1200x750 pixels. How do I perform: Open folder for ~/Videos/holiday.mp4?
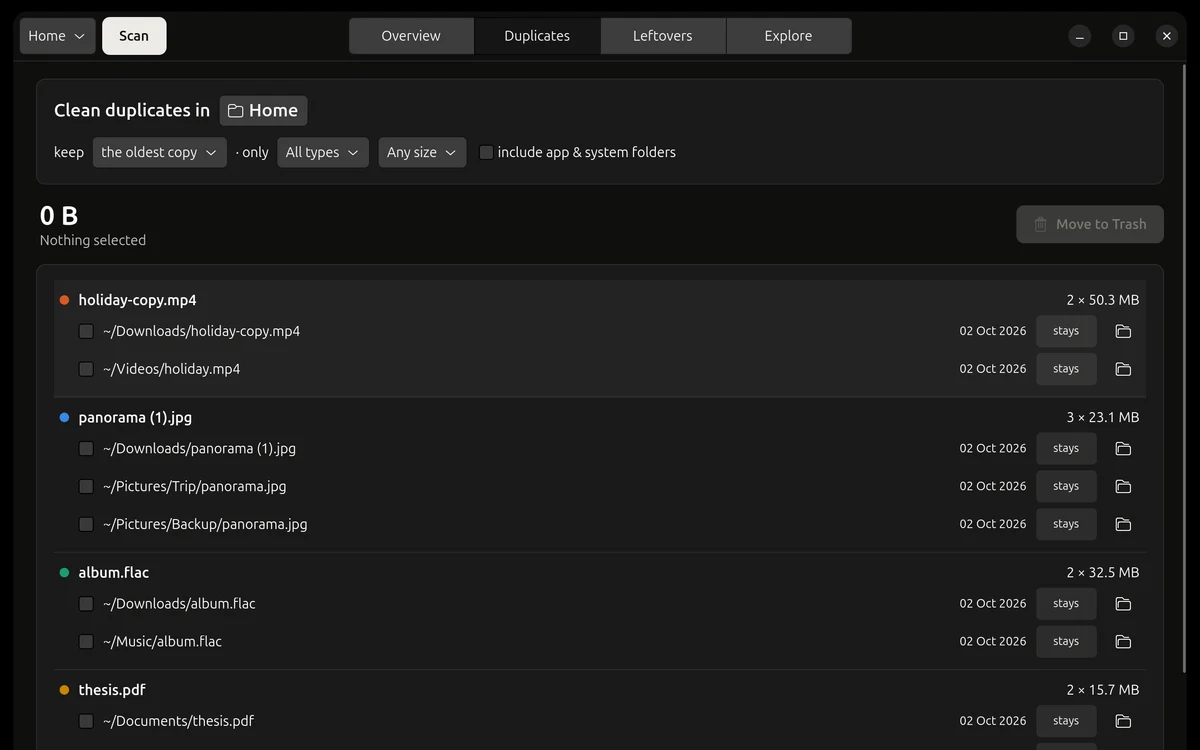click(1123, 369)
